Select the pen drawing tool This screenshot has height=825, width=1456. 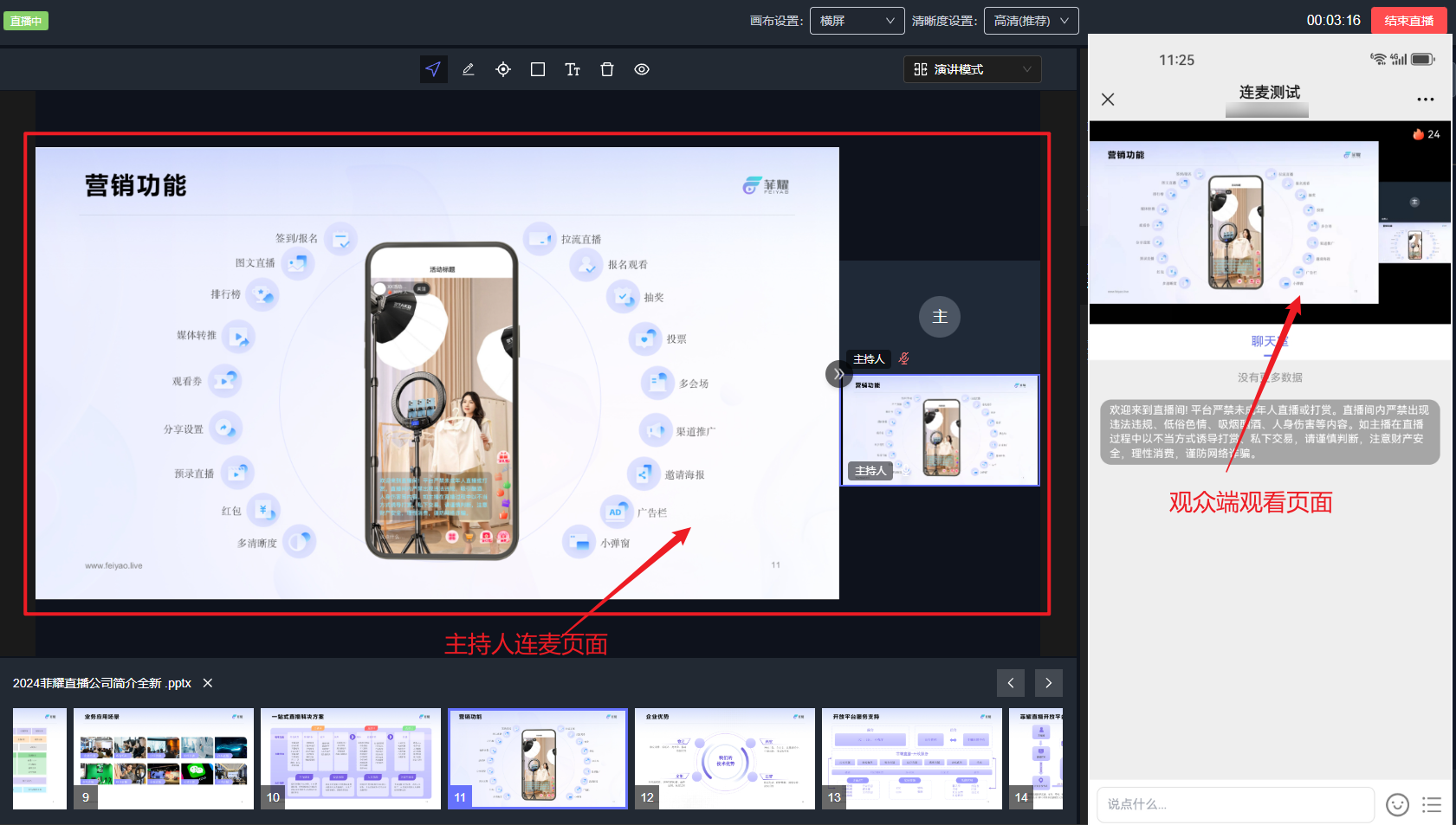point(469,69)
